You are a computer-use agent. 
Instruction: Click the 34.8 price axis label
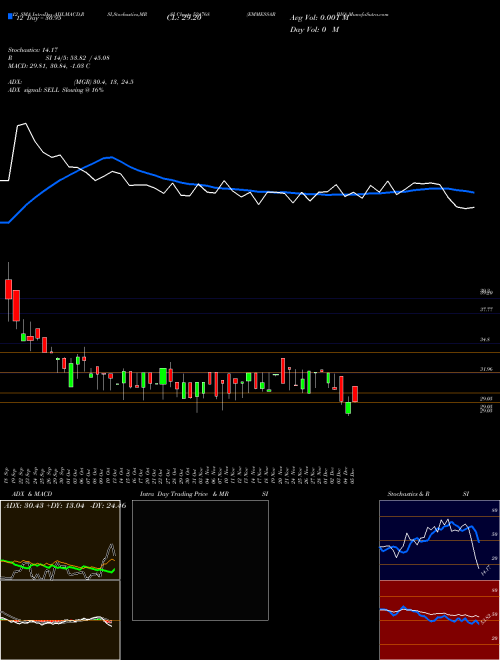485,339
